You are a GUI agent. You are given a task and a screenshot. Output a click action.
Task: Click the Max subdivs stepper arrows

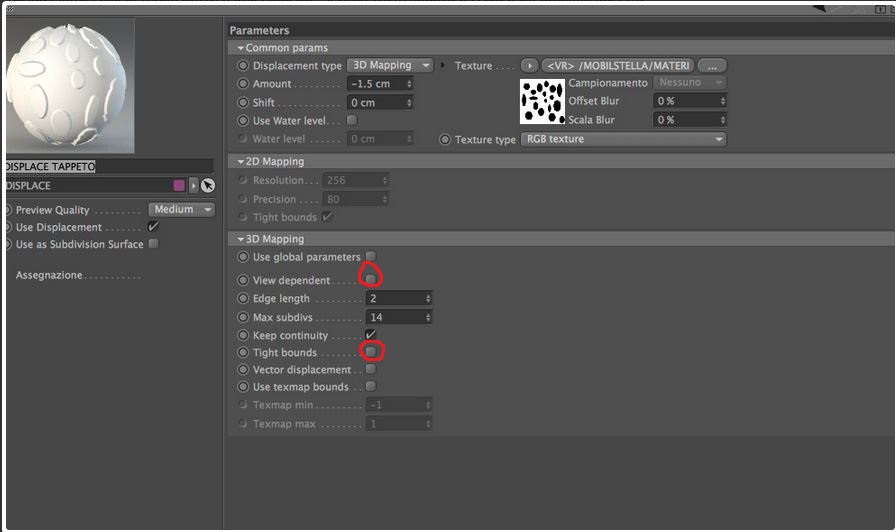click(428, 317)
